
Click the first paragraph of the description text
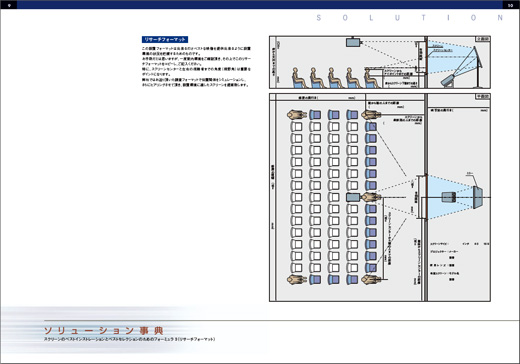pos(196,51)
